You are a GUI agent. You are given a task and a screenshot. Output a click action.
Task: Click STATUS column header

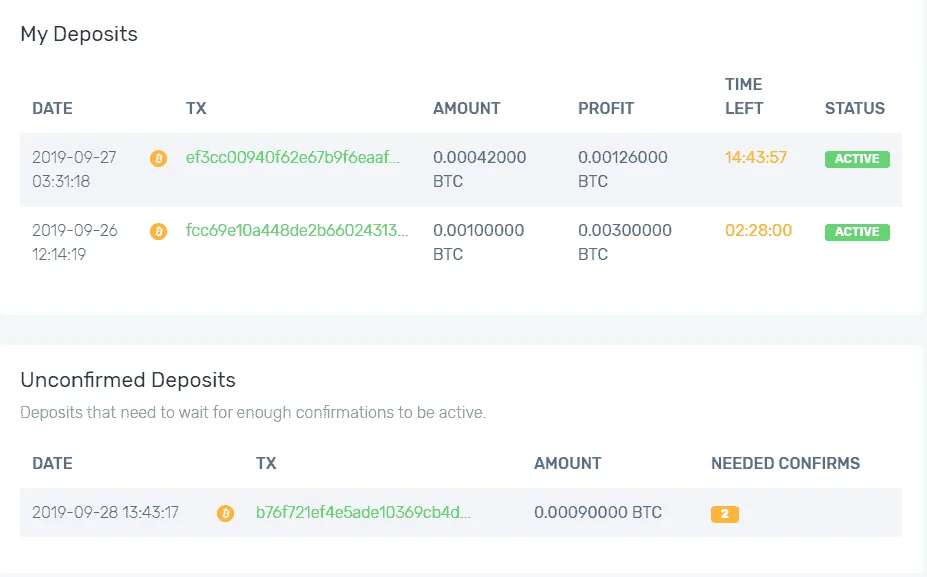pyautogui.click(x=855, y=108)
